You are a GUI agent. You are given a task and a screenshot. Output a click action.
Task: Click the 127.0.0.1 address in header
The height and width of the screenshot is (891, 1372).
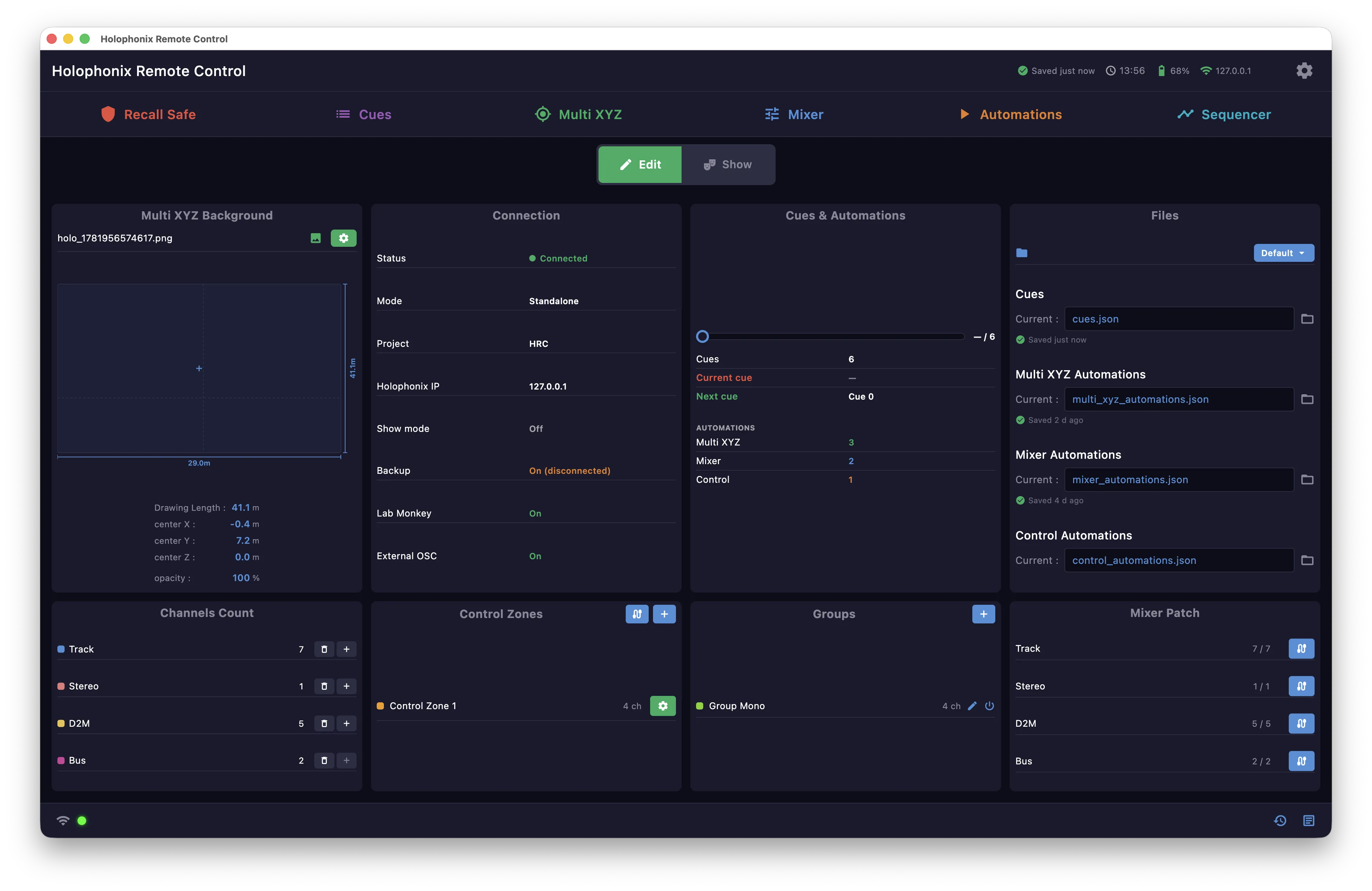[x=1233, y=71]
